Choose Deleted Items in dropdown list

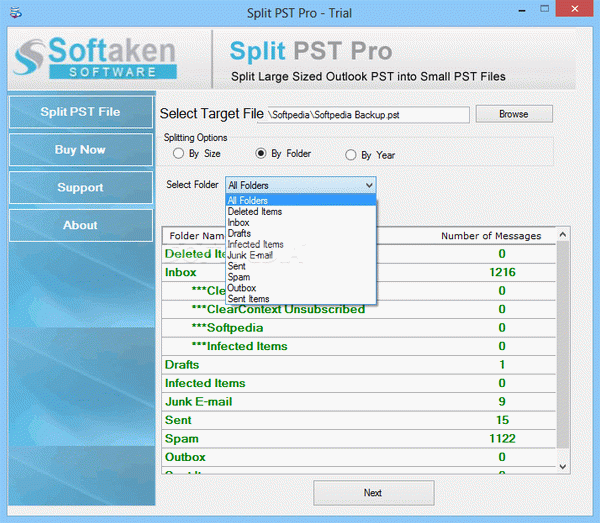click(301, 211)
